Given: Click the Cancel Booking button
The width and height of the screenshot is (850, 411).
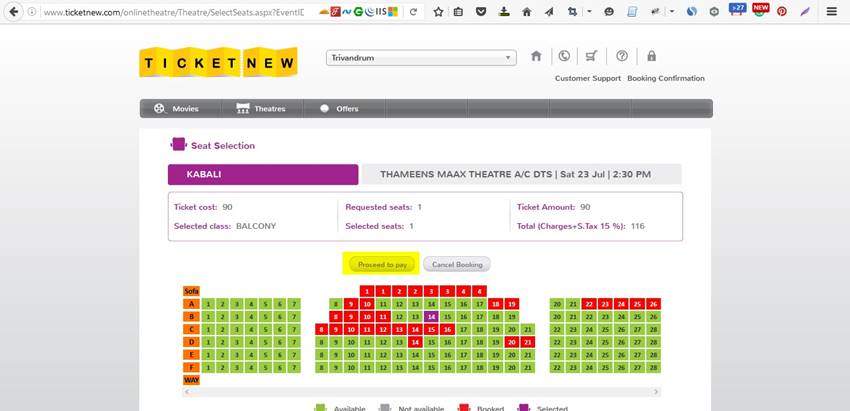Looking at the screenshot, I should point(457,265).
